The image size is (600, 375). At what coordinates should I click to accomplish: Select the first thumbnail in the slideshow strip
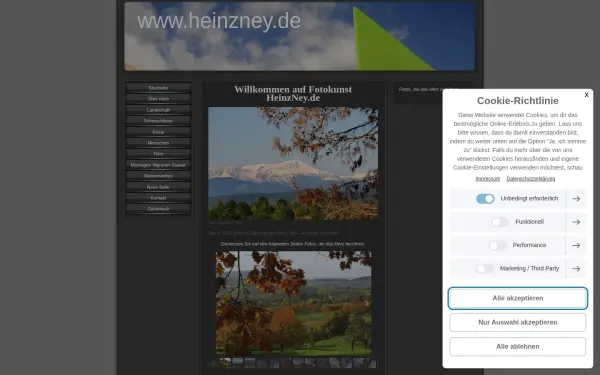pos(225,363)
